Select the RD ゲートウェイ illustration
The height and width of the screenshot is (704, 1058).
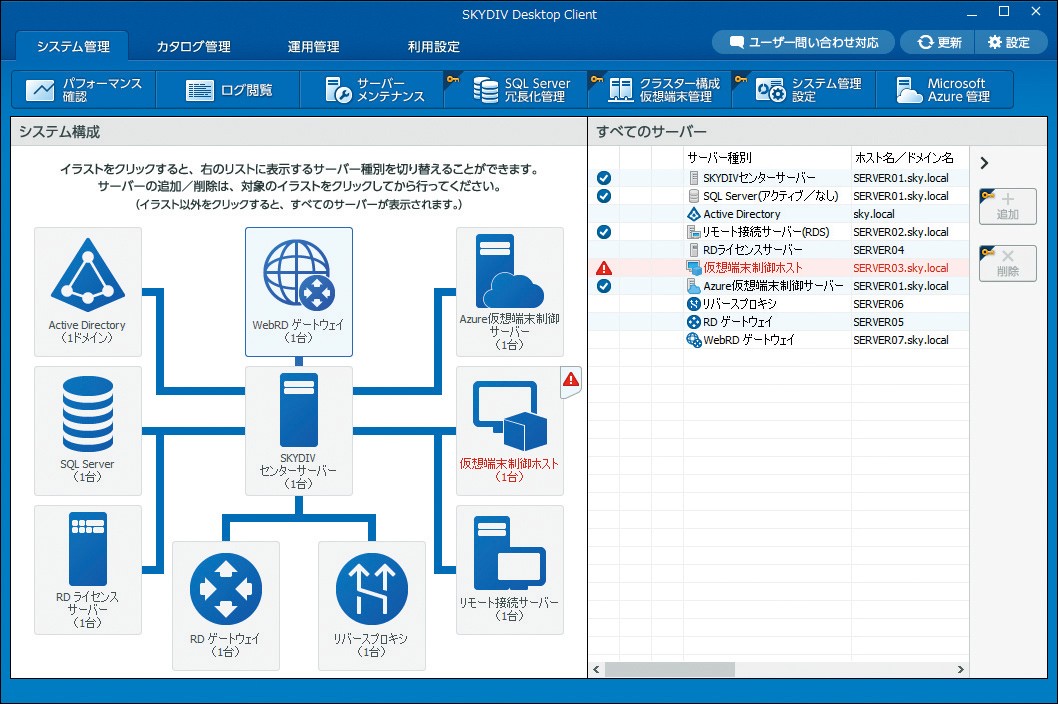(226, 605)
